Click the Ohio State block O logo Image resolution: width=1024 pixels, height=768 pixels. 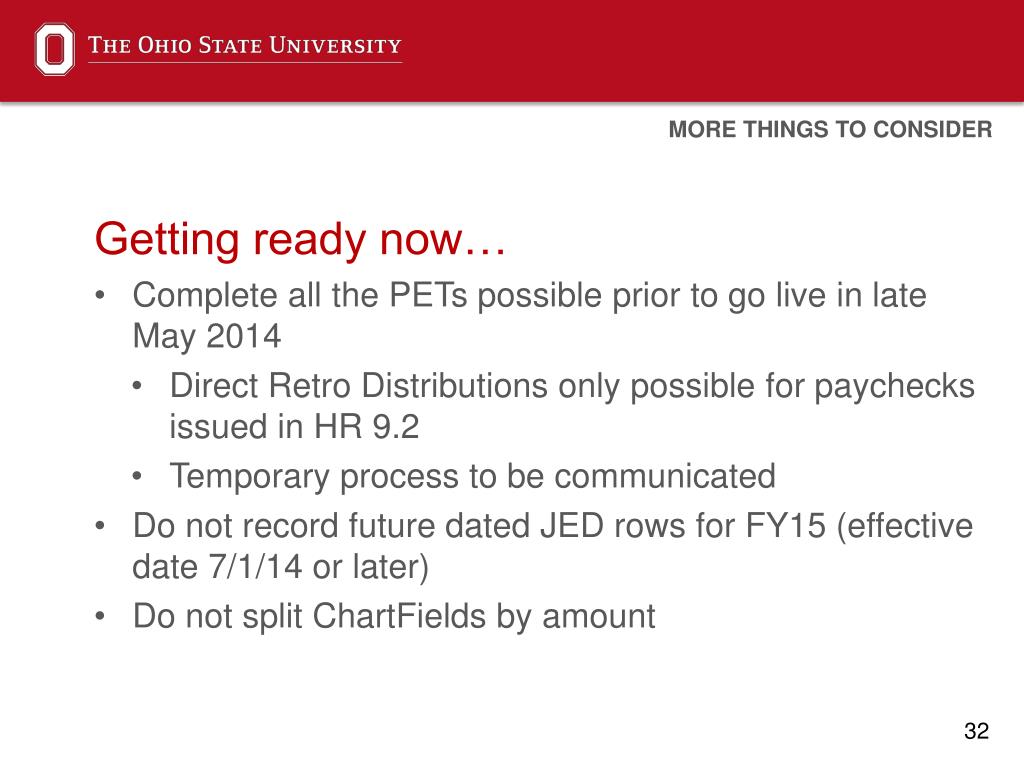coord(54,49)
